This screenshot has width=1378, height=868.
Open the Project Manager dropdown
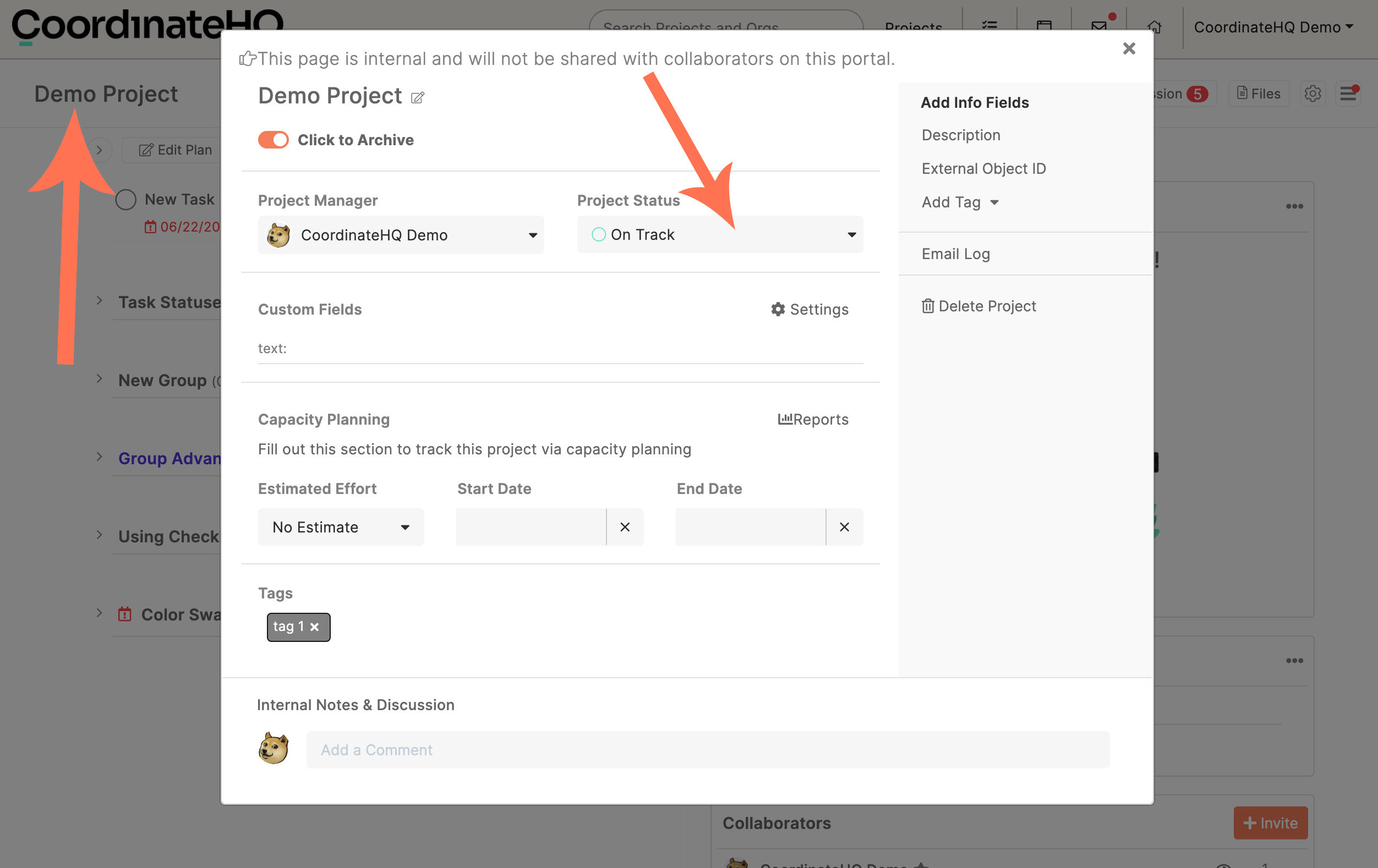(x=401, y=235)
